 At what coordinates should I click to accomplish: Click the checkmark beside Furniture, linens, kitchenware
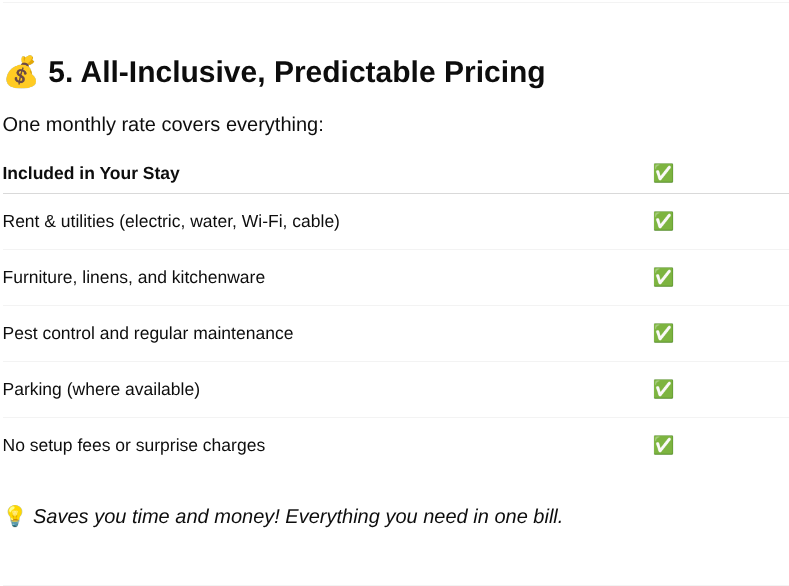(x=663, y=277)
